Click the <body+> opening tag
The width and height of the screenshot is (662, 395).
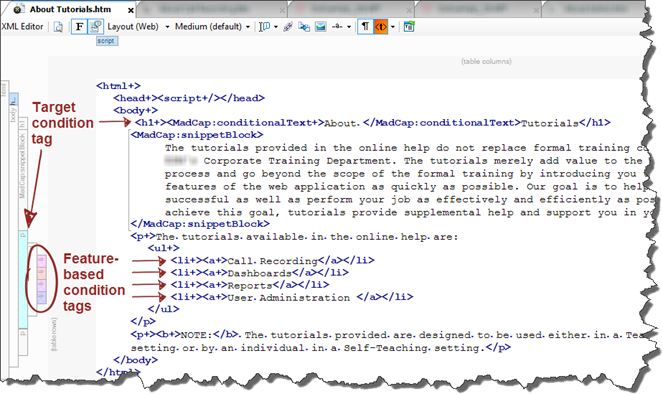pyautogui.click(x=136, y=111)
